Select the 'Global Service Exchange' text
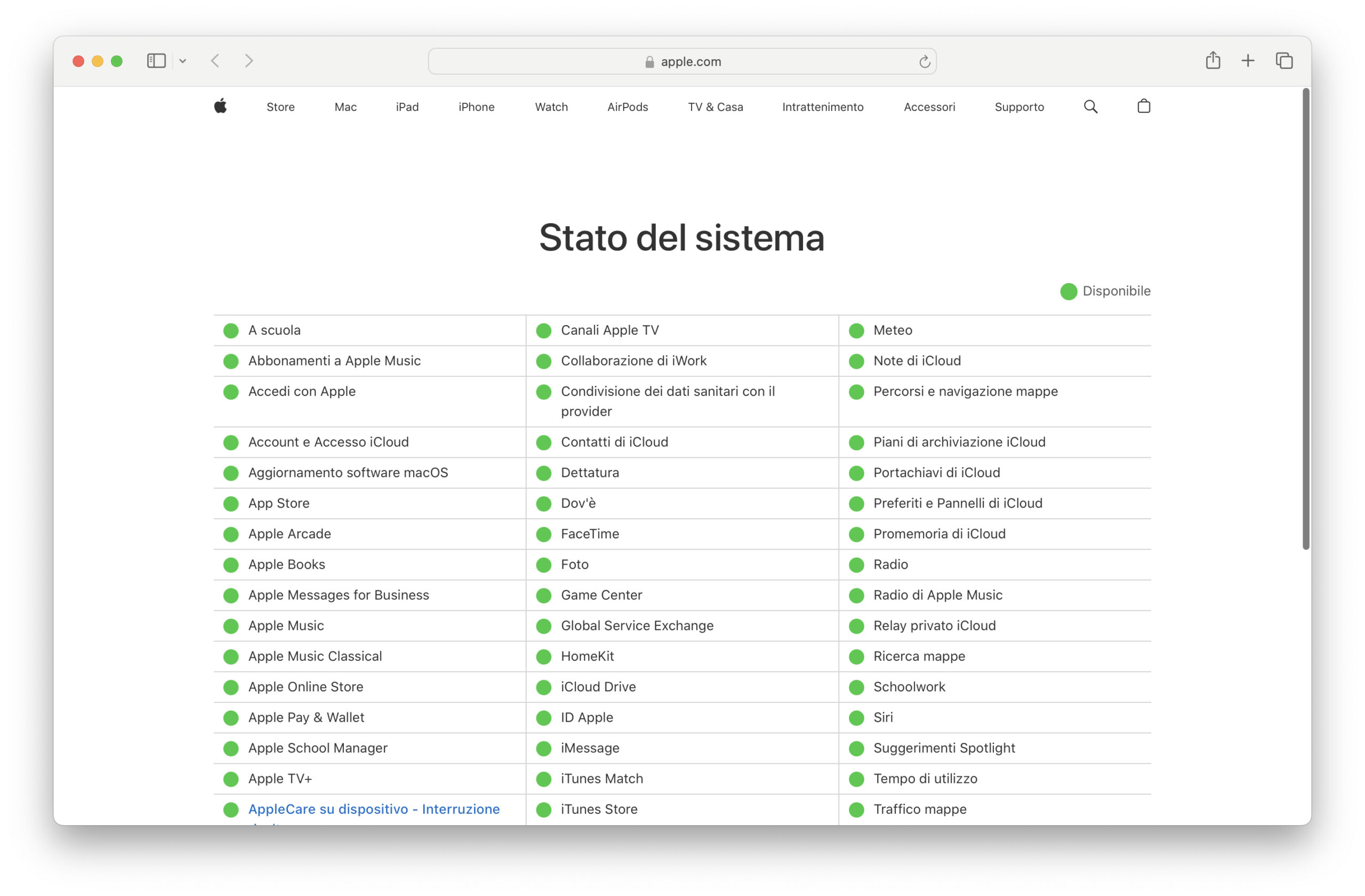 coord(637,625)
